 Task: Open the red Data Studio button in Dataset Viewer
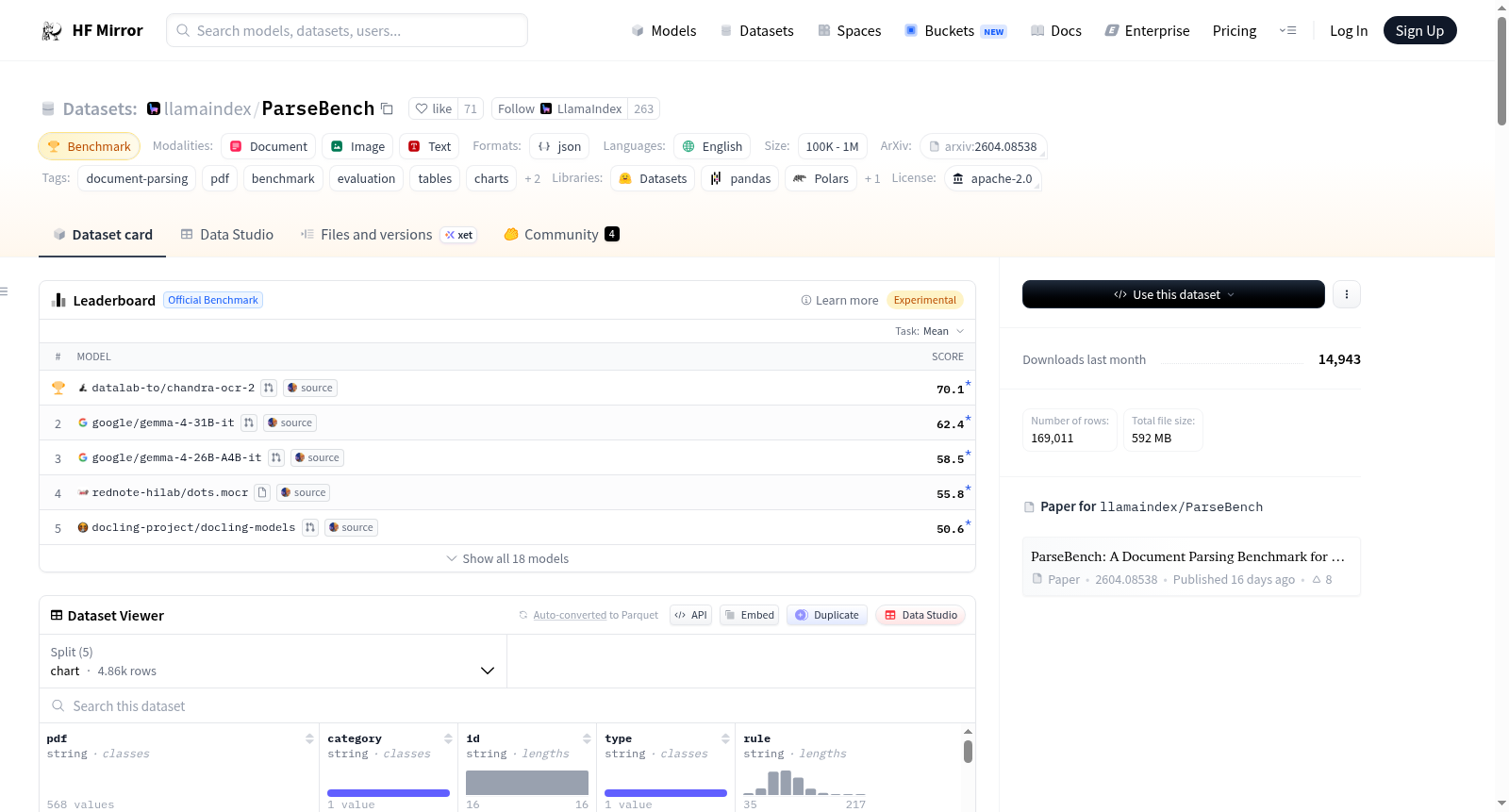[x=920, y=615]
